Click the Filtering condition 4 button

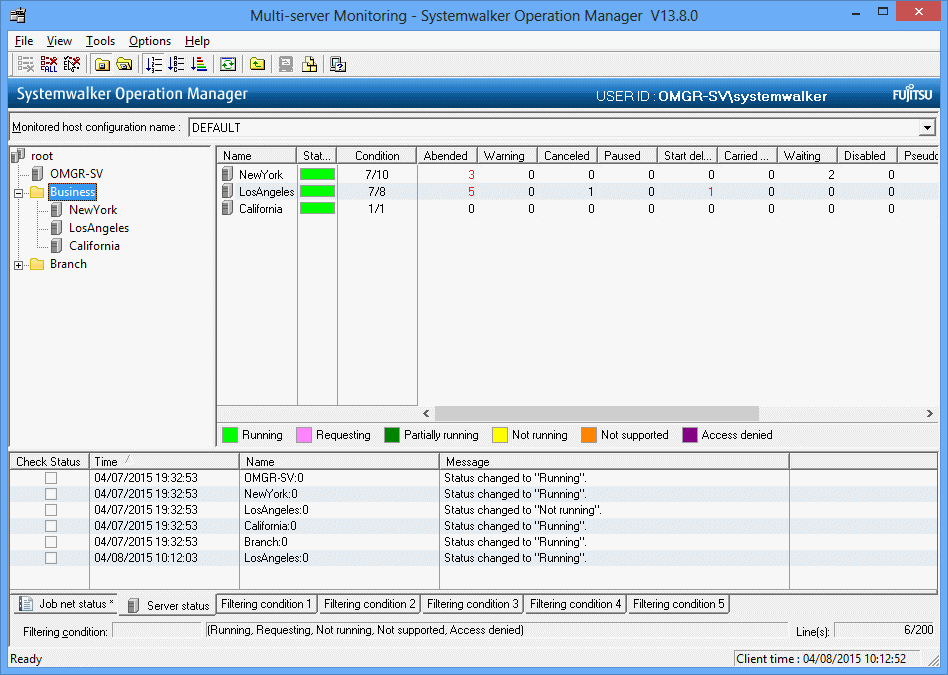576,604
